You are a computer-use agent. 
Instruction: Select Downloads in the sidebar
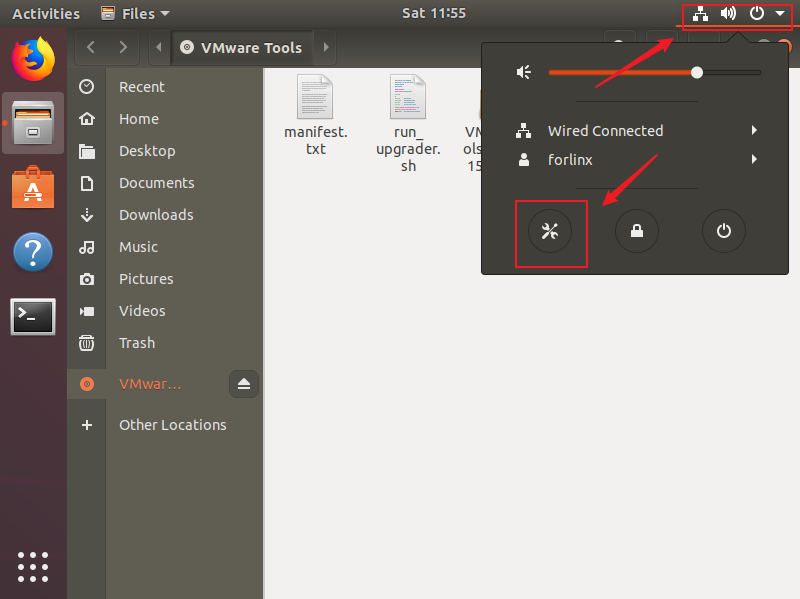156,215
